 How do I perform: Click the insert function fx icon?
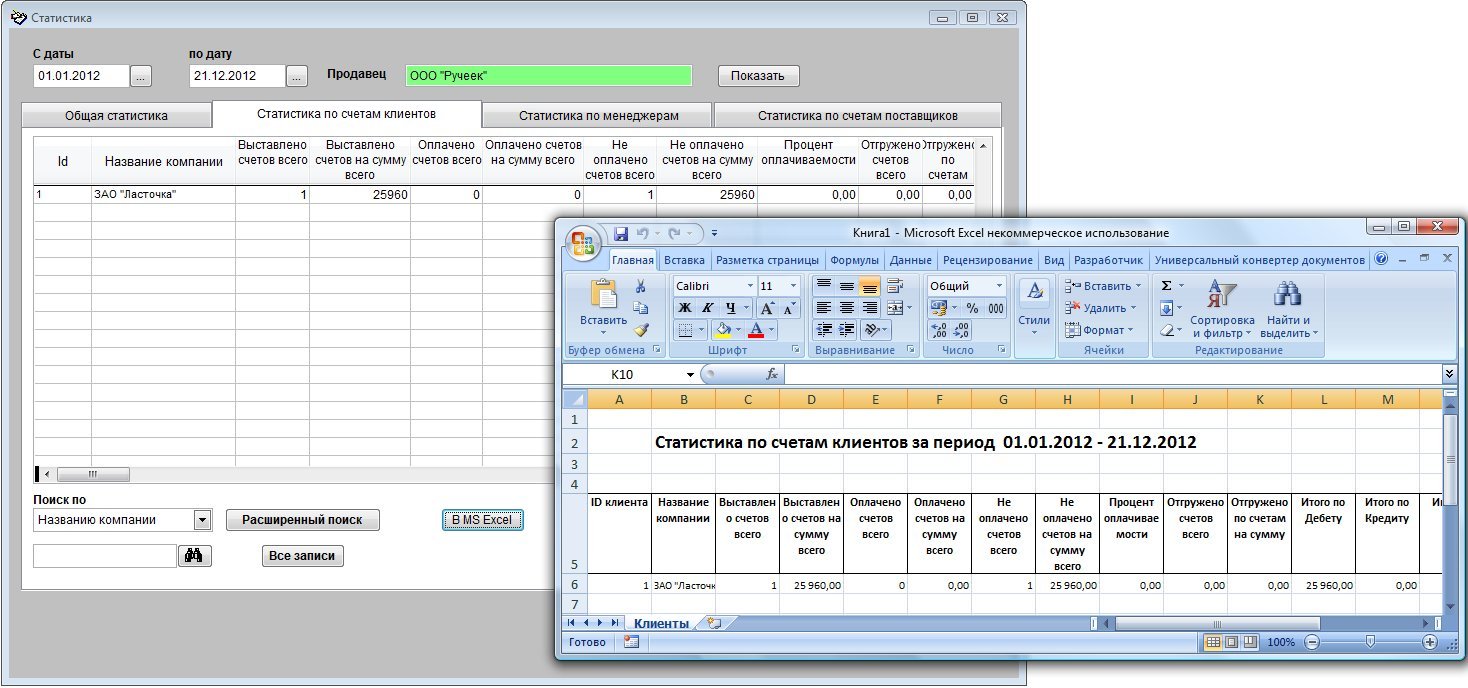[x=772, y=374]
